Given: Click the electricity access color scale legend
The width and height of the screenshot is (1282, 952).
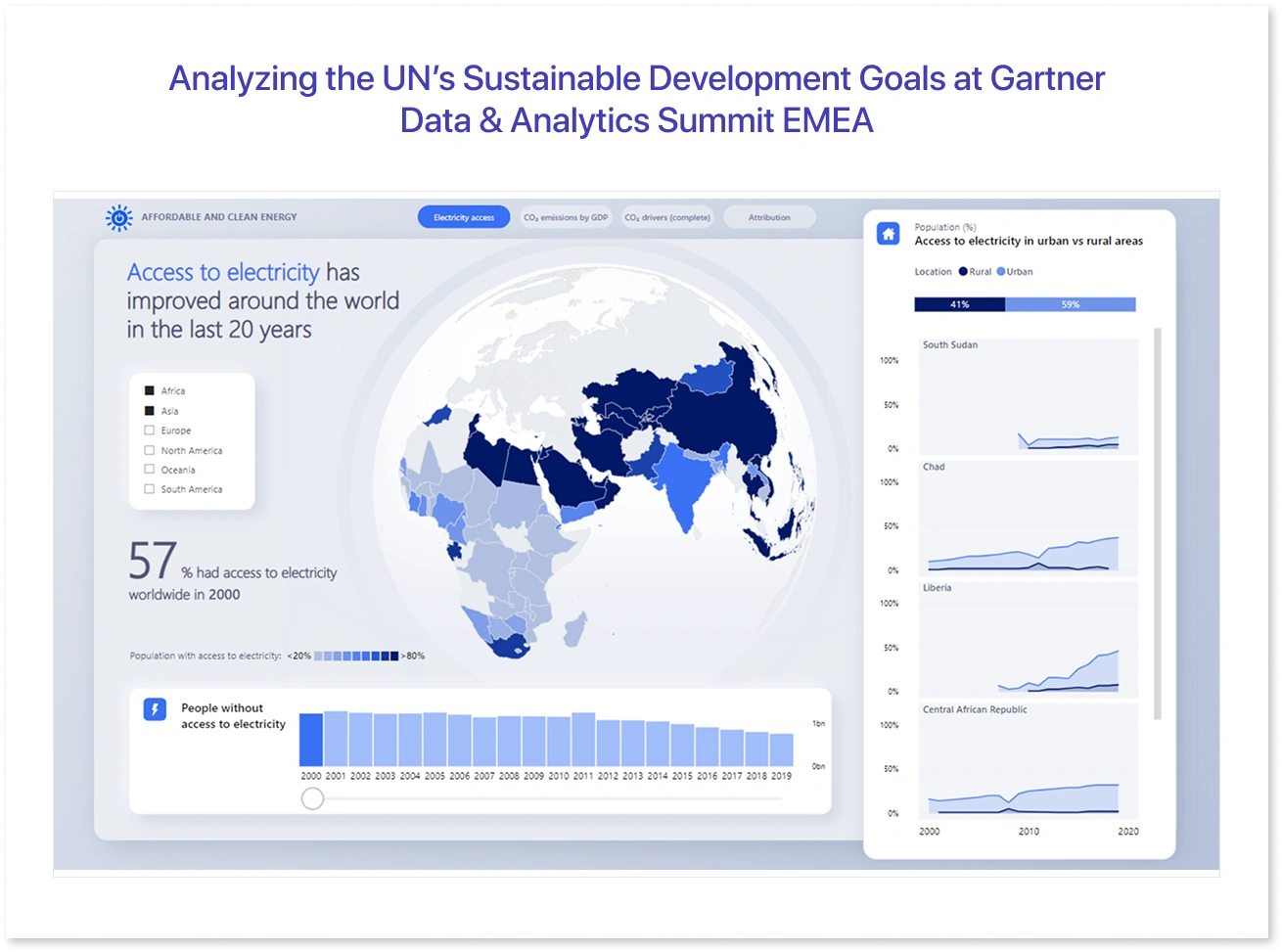Looking at the screenshot, I should (356, 656).
